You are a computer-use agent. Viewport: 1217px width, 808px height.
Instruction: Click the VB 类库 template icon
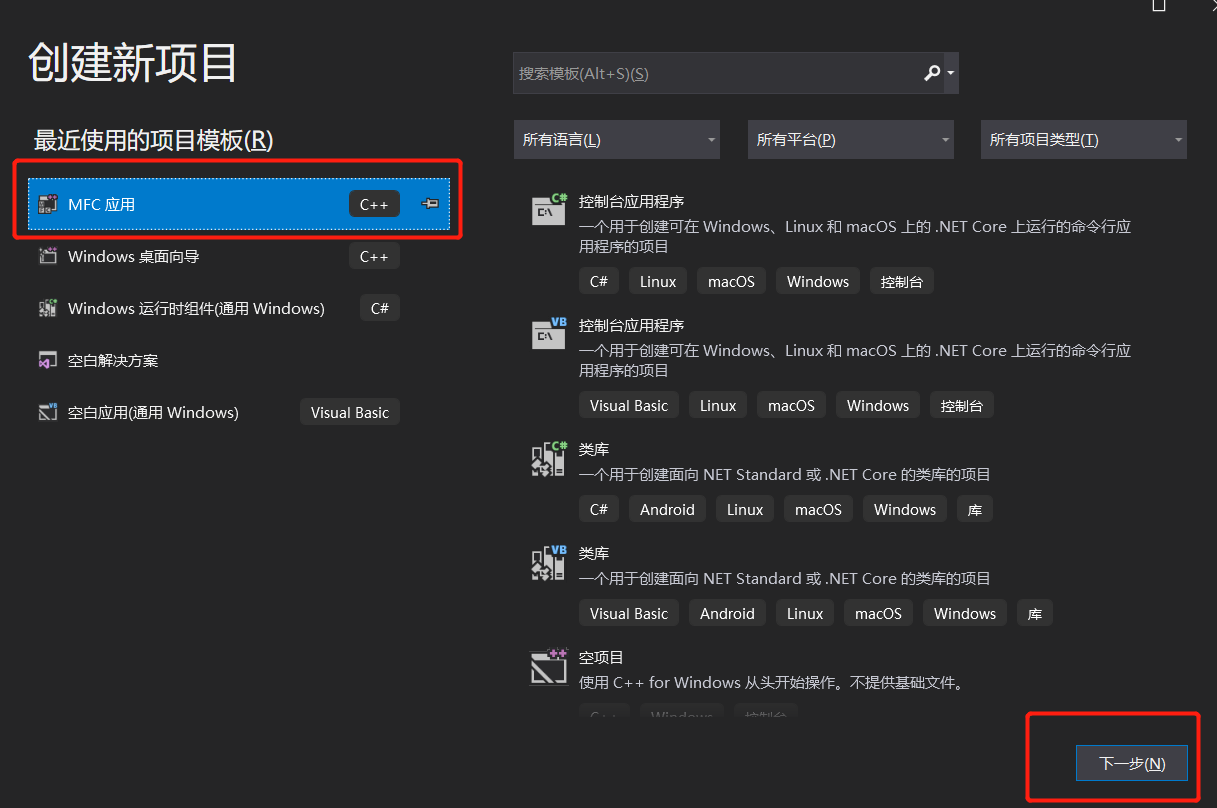[549, 562]
